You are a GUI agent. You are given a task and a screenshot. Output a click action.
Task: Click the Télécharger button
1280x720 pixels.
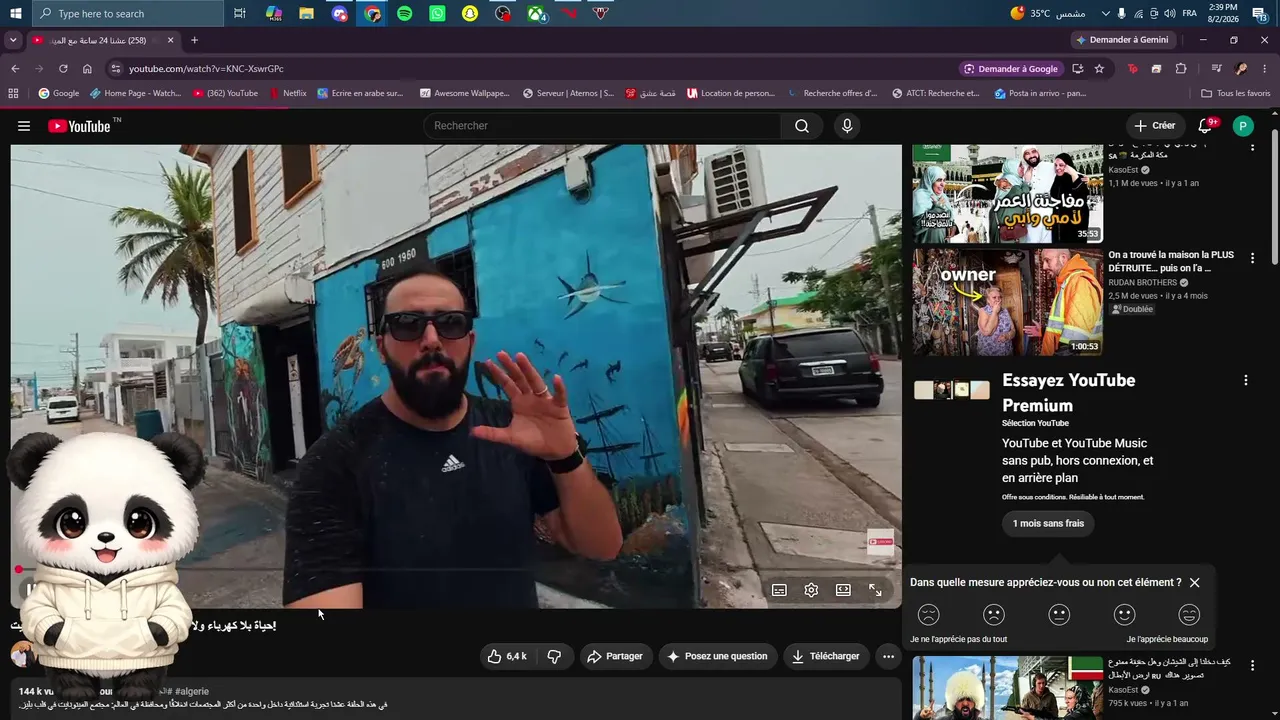(826, 657)
